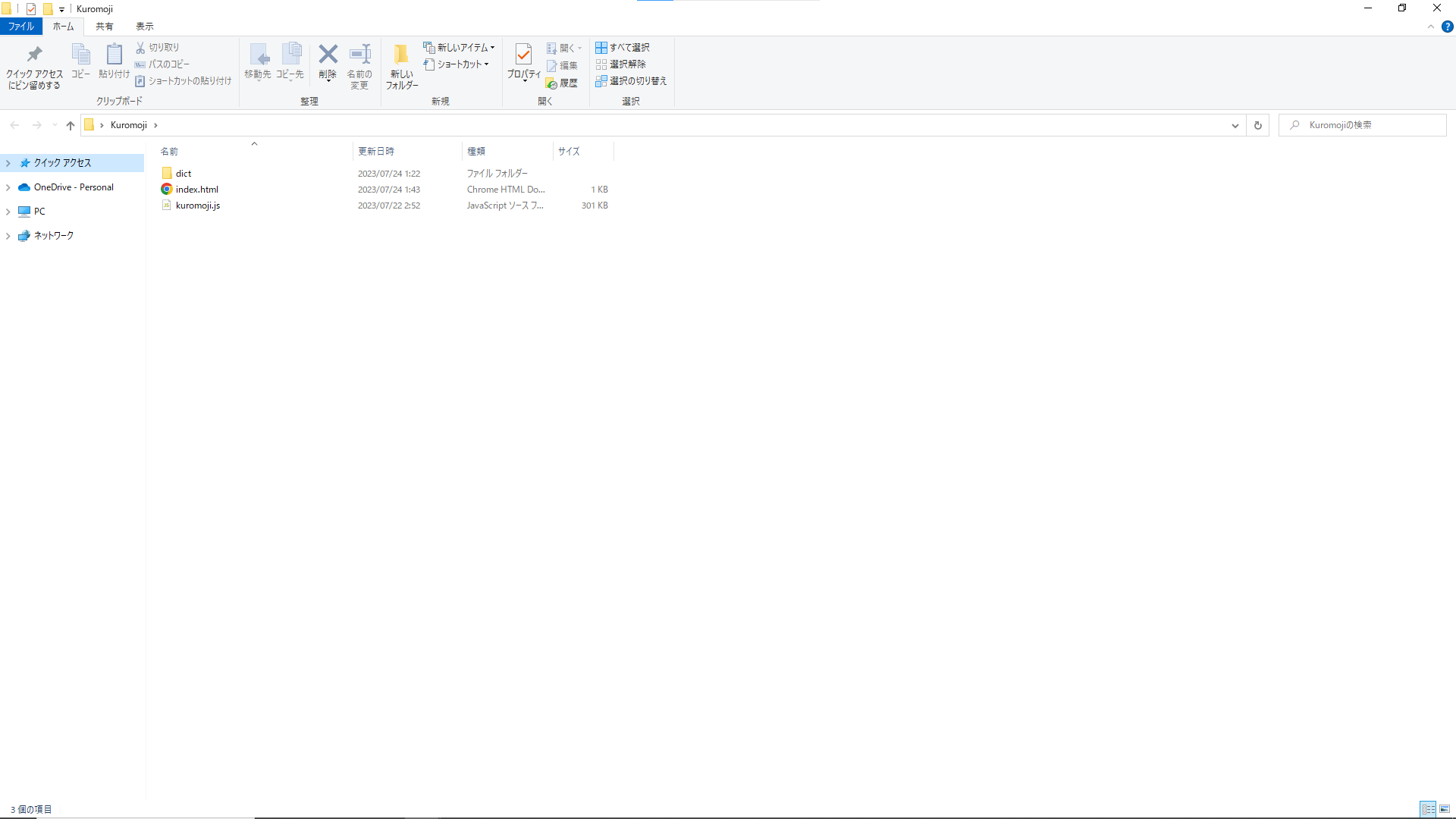Switch to details view in status bar
This screenshot has width=1456, height=819.
click(x=1428, y=809)
